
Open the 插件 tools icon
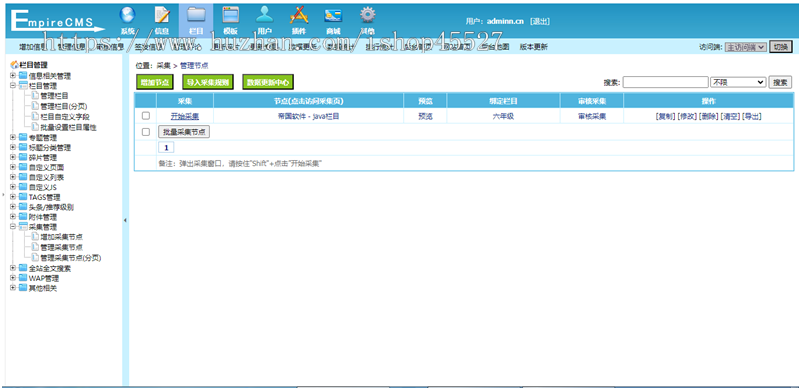click(x=299, y=15)
